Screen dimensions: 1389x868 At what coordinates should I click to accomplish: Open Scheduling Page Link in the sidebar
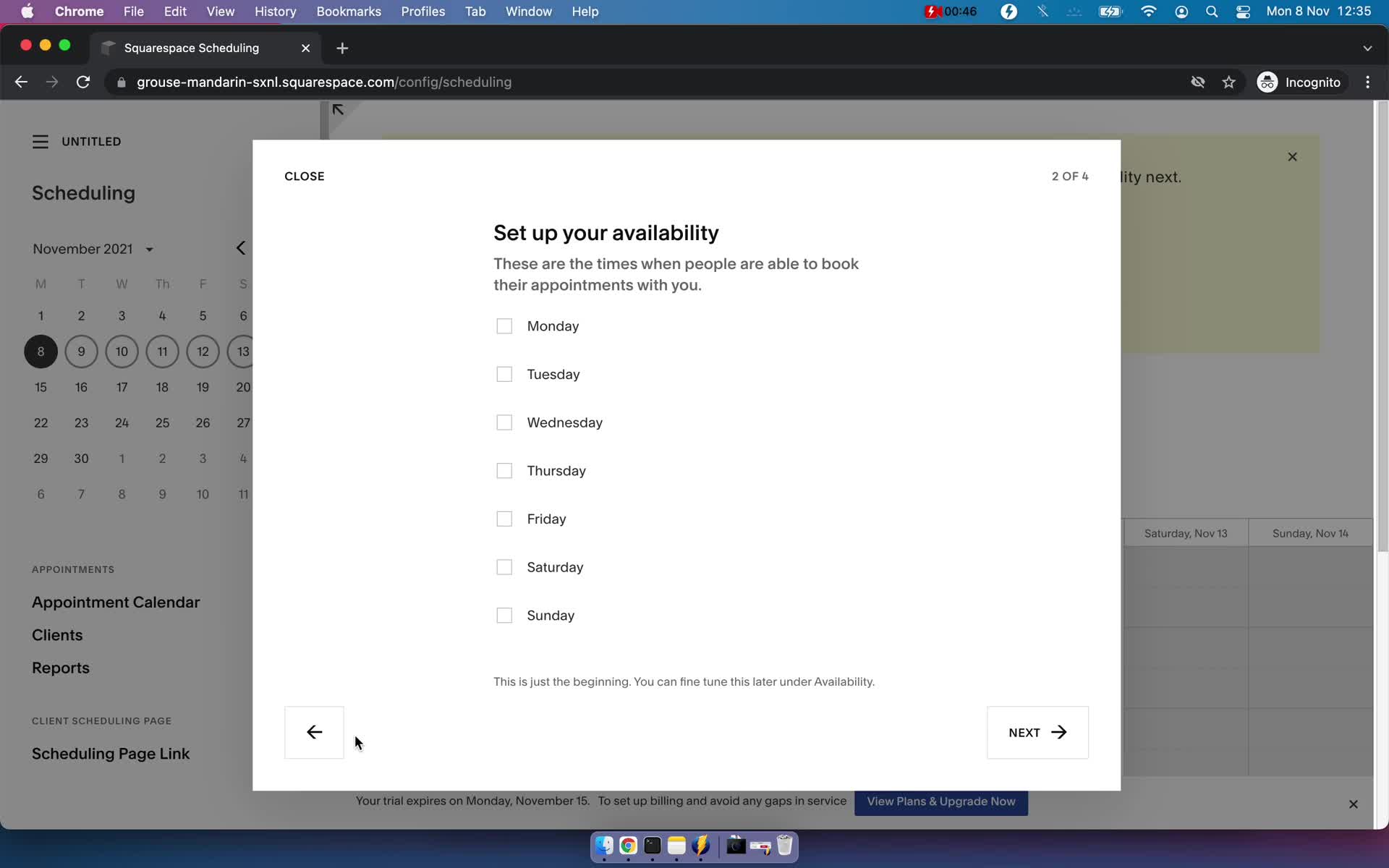111,754
